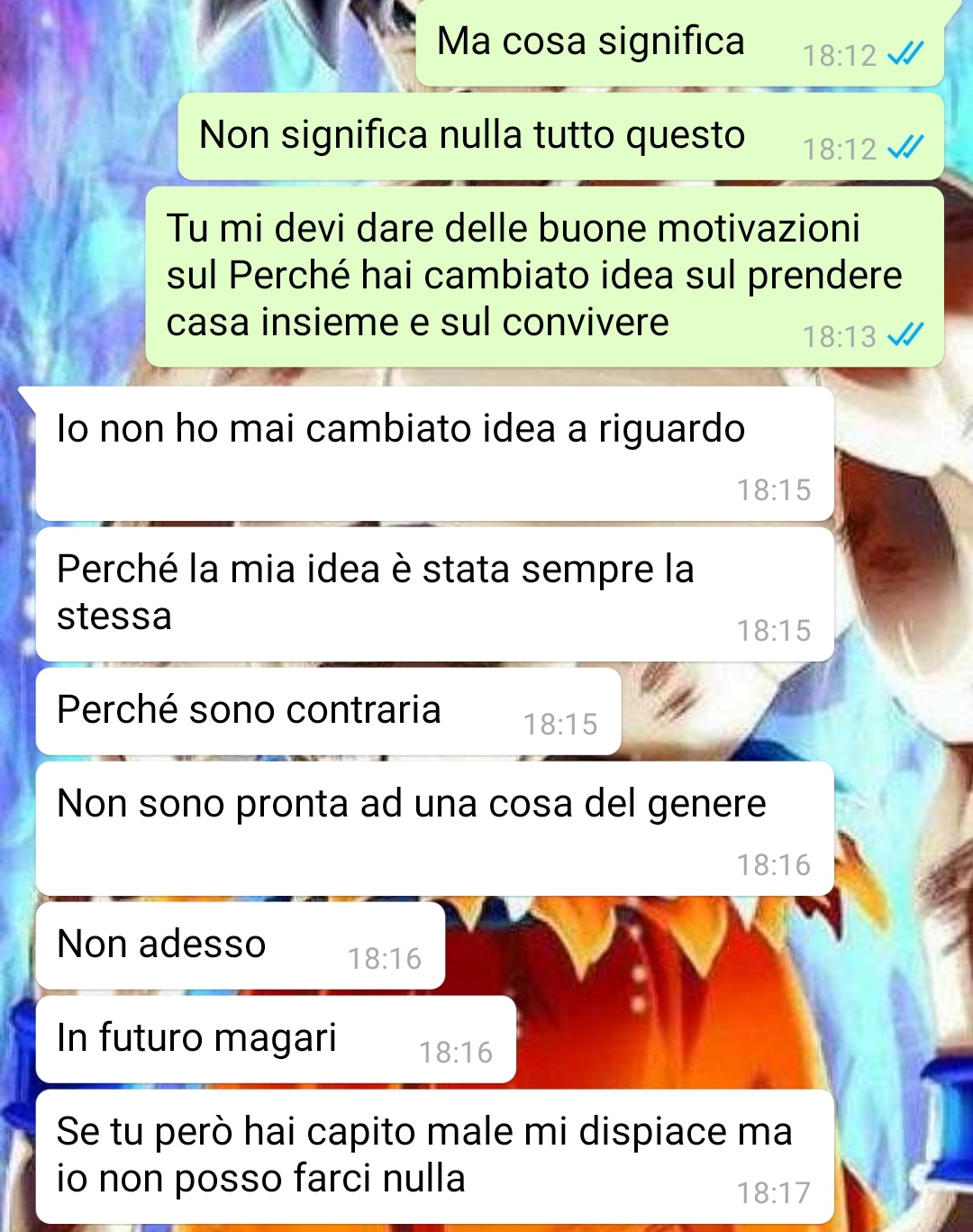Select the 'Io non ho mai cambiato idea' message
The height and width of the screenshot is (1232, 973).
click(434, 453)
